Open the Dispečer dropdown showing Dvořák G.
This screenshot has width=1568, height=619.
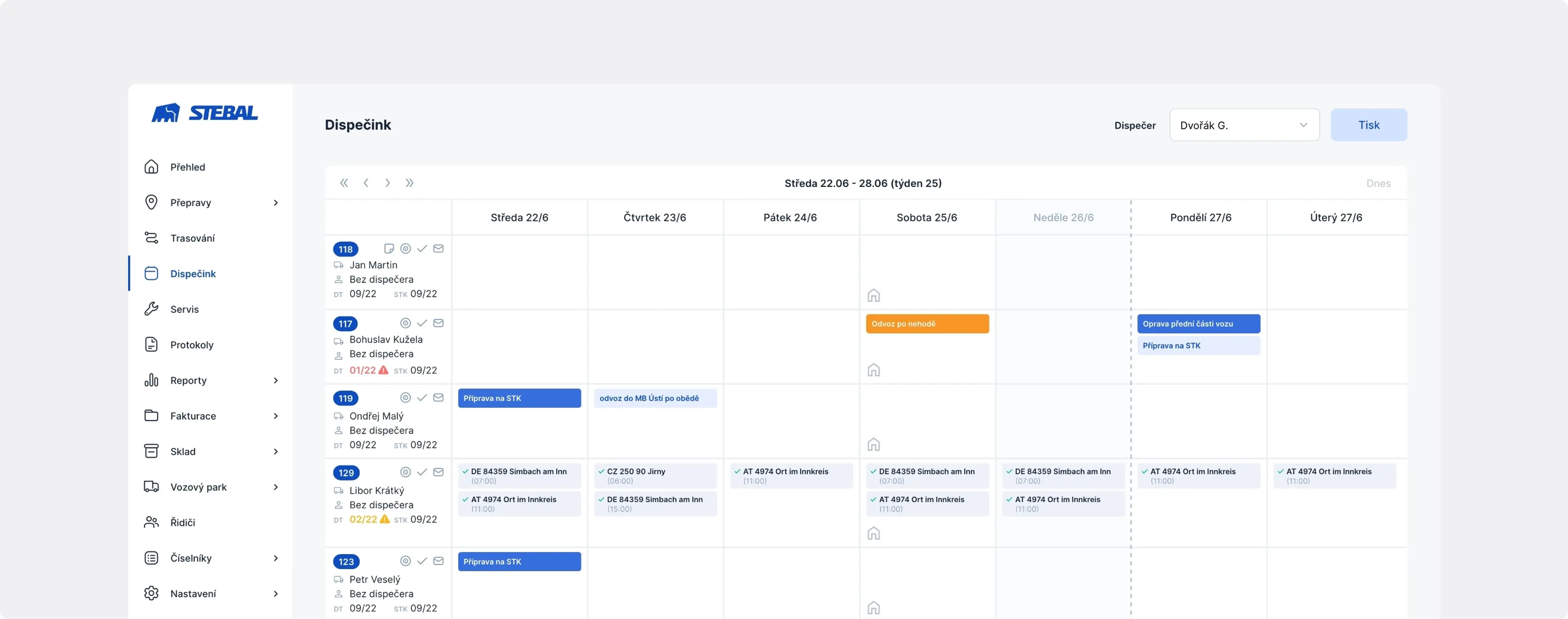(x=1244, y=125)
